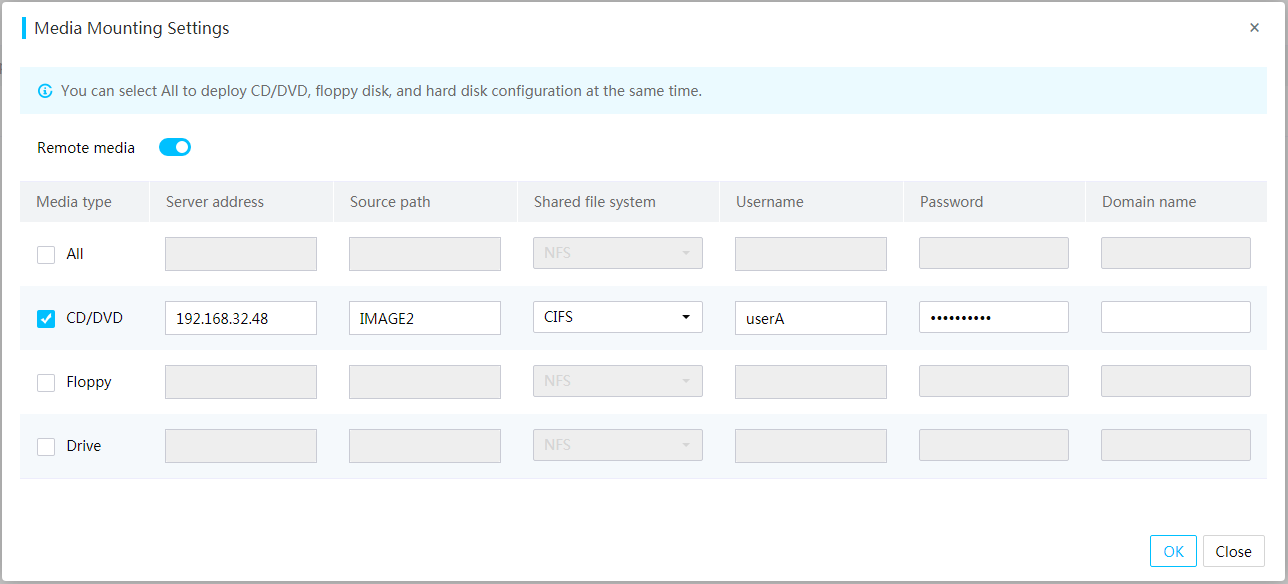The height and width of the screenshot is (584, 1288).
Task: Click the Media type column header
Action: coord(74,202)
